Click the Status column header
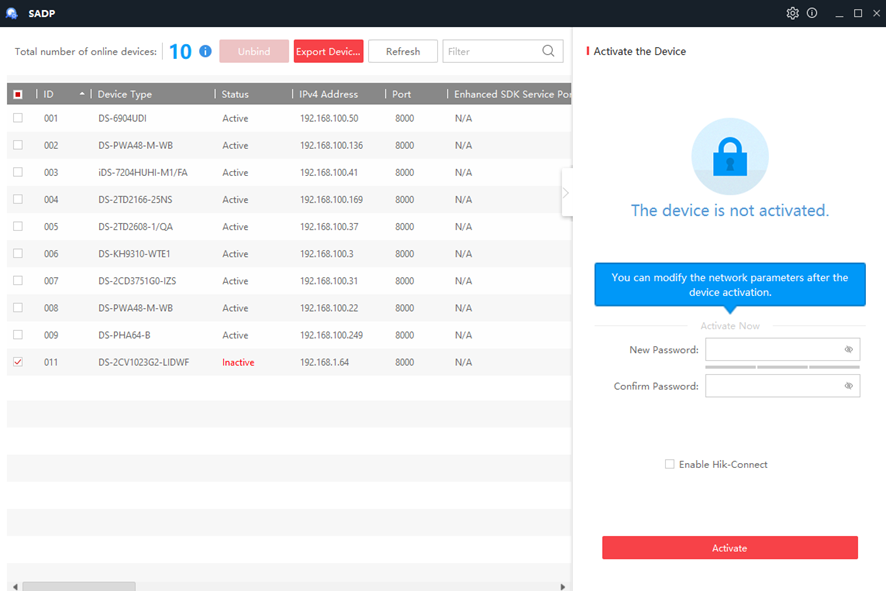The image size is (886, 591). coord(235,94)
